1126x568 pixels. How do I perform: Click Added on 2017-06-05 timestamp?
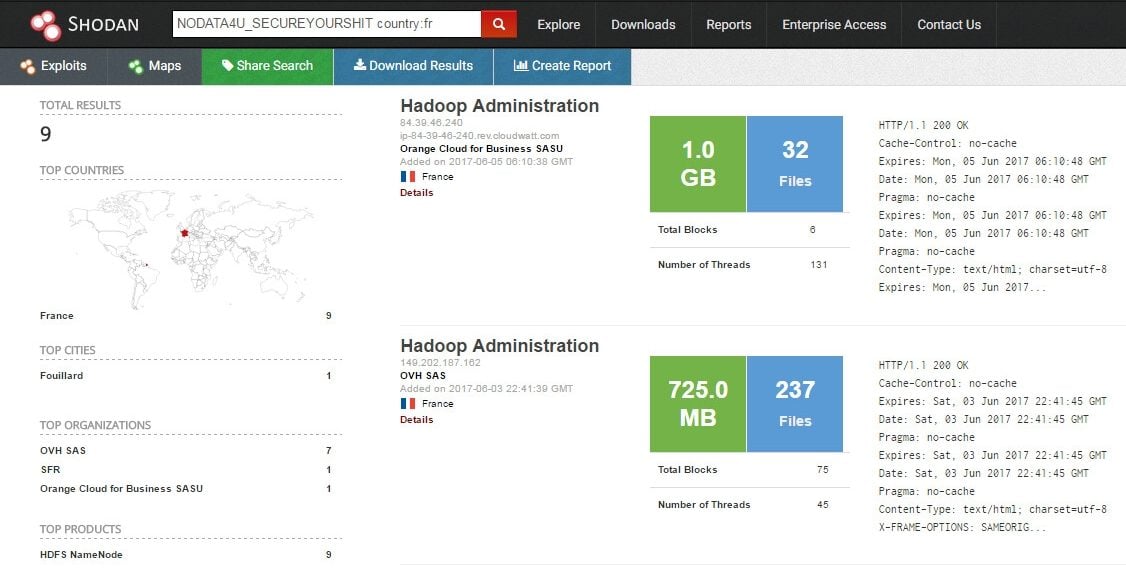pos(486,162)
